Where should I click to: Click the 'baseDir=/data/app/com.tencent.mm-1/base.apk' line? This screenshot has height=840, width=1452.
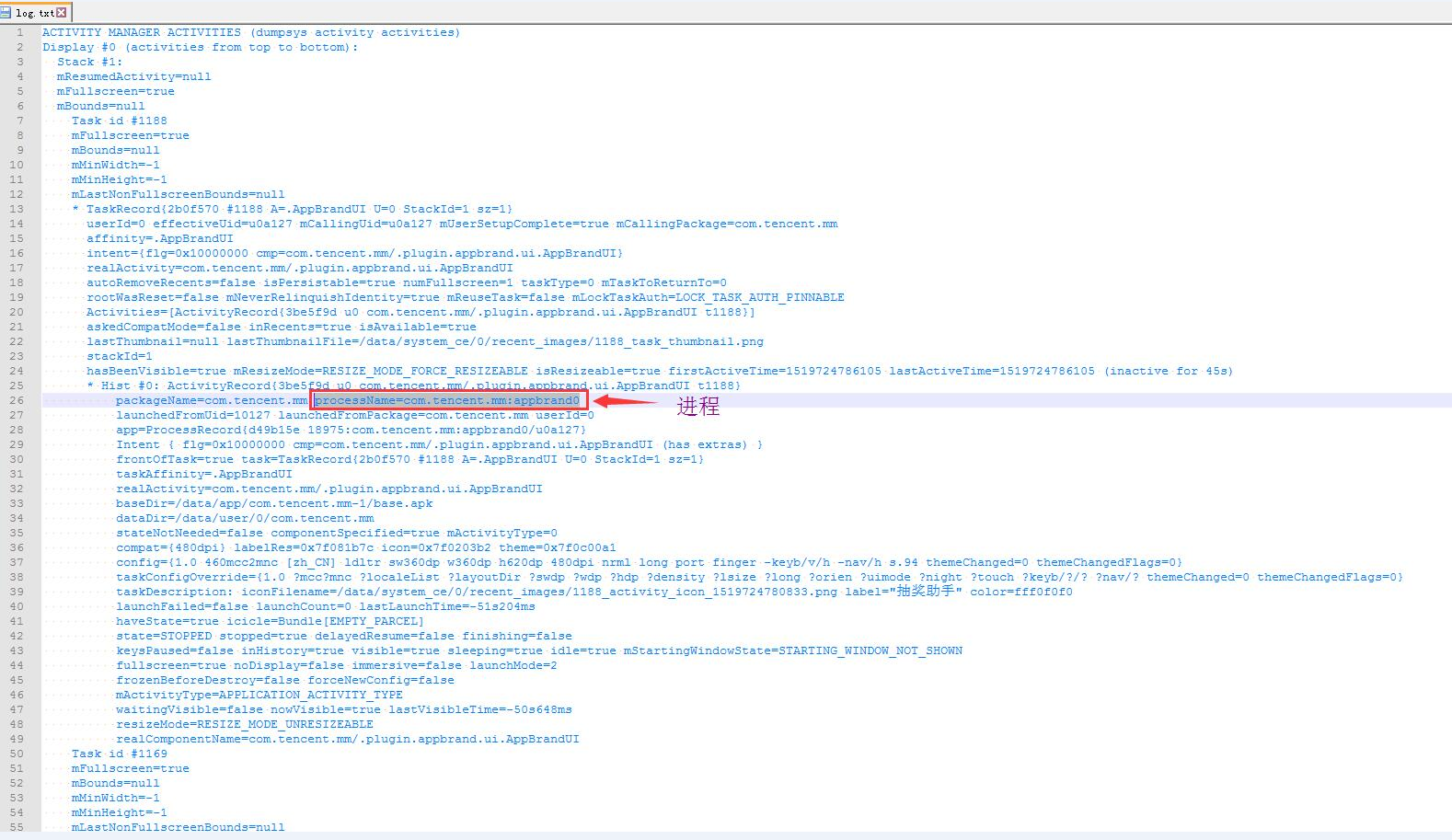pos(274,503)
